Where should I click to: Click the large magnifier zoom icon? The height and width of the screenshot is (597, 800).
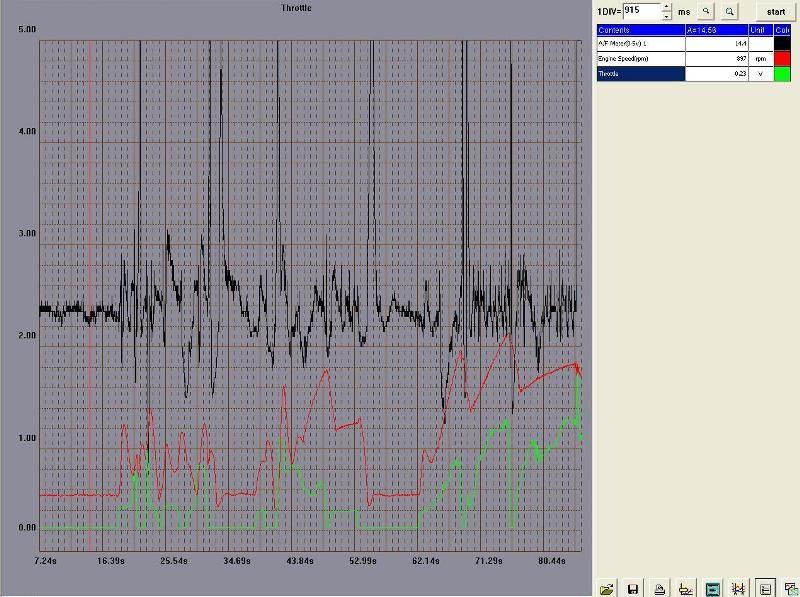click(730, 11)
